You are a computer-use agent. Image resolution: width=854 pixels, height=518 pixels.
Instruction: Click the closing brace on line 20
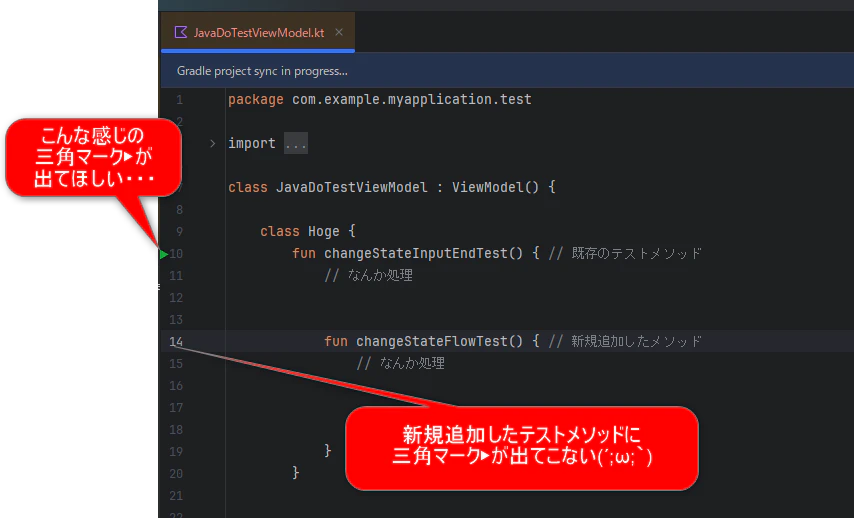(295, 472)
